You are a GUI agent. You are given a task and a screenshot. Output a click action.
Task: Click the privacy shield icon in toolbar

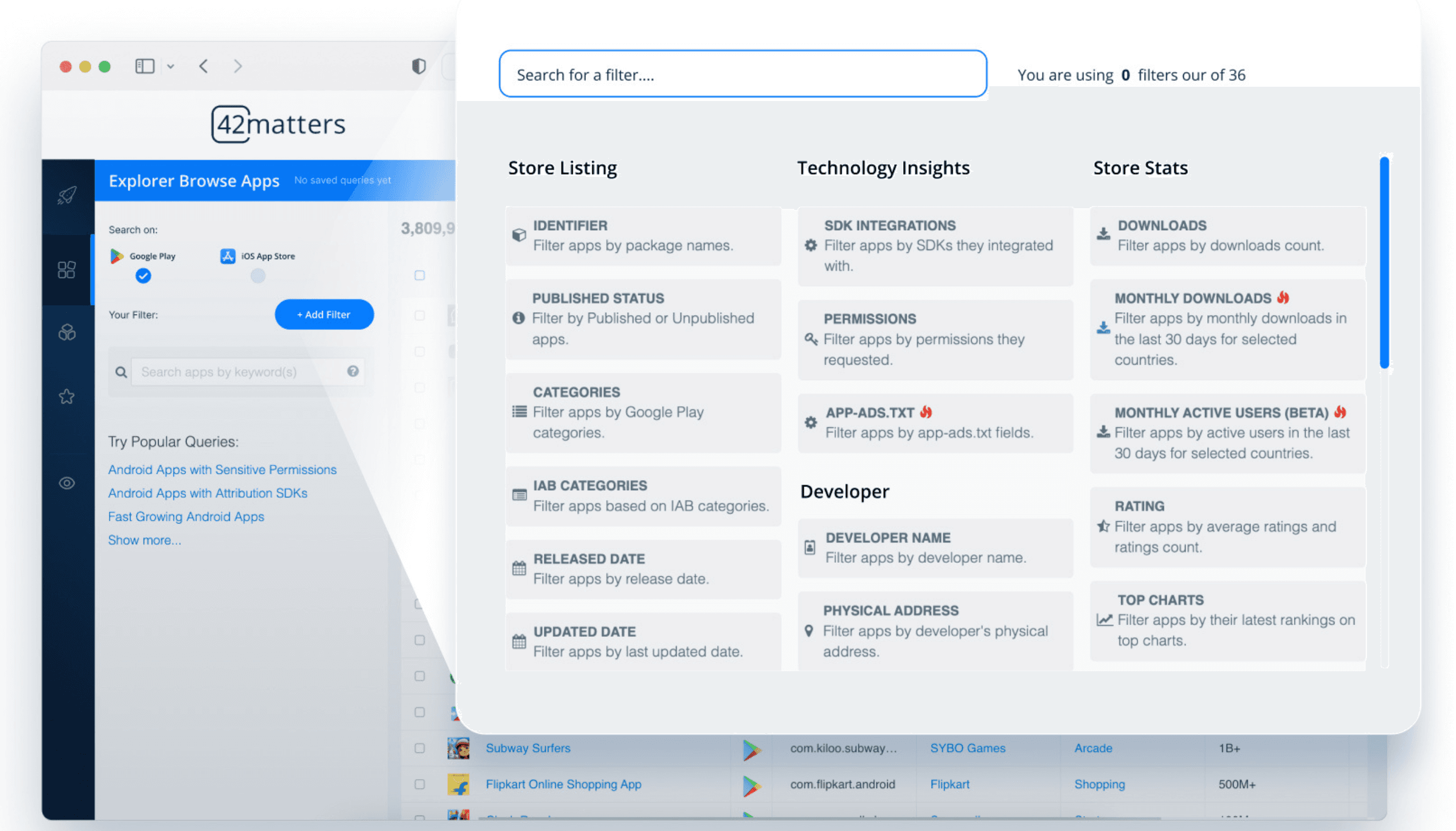coord(419,66)
